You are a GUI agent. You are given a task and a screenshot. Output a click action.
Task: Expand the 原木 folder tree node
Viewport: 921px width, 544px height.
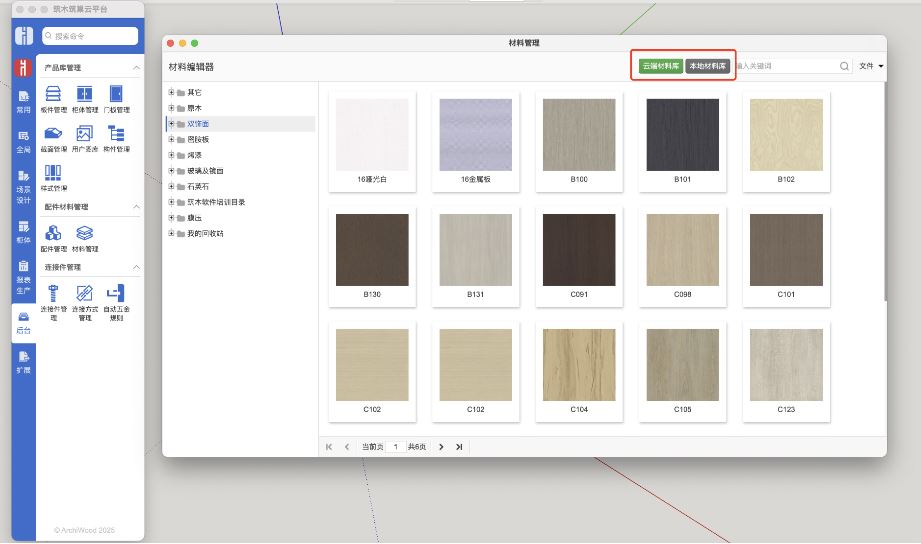pos(171,108)
